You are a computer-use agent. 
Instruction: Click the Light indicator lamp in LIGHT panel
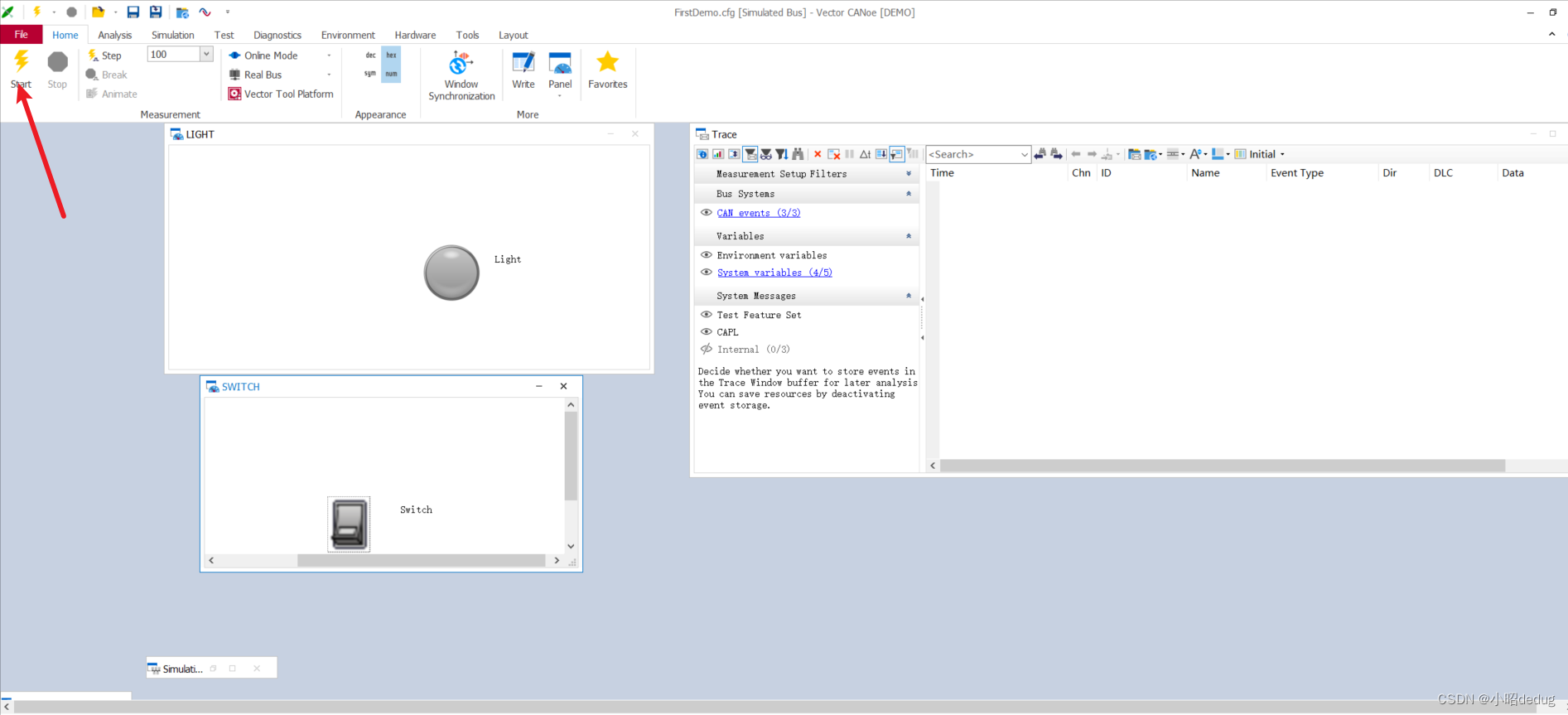click(x=451, y=273)
